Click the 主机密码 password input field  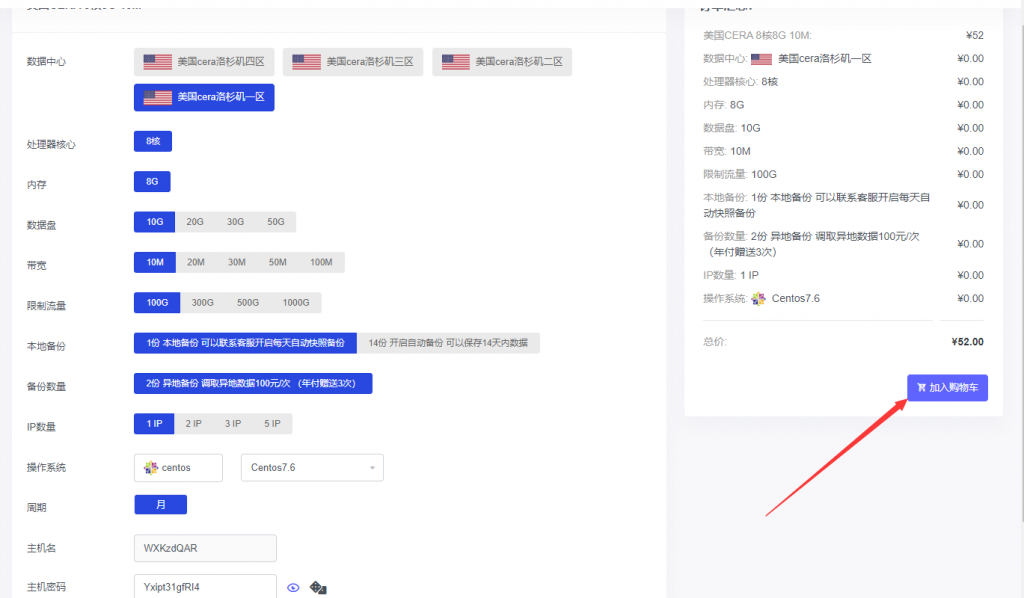pyautogui.click(x=205, y=588)
